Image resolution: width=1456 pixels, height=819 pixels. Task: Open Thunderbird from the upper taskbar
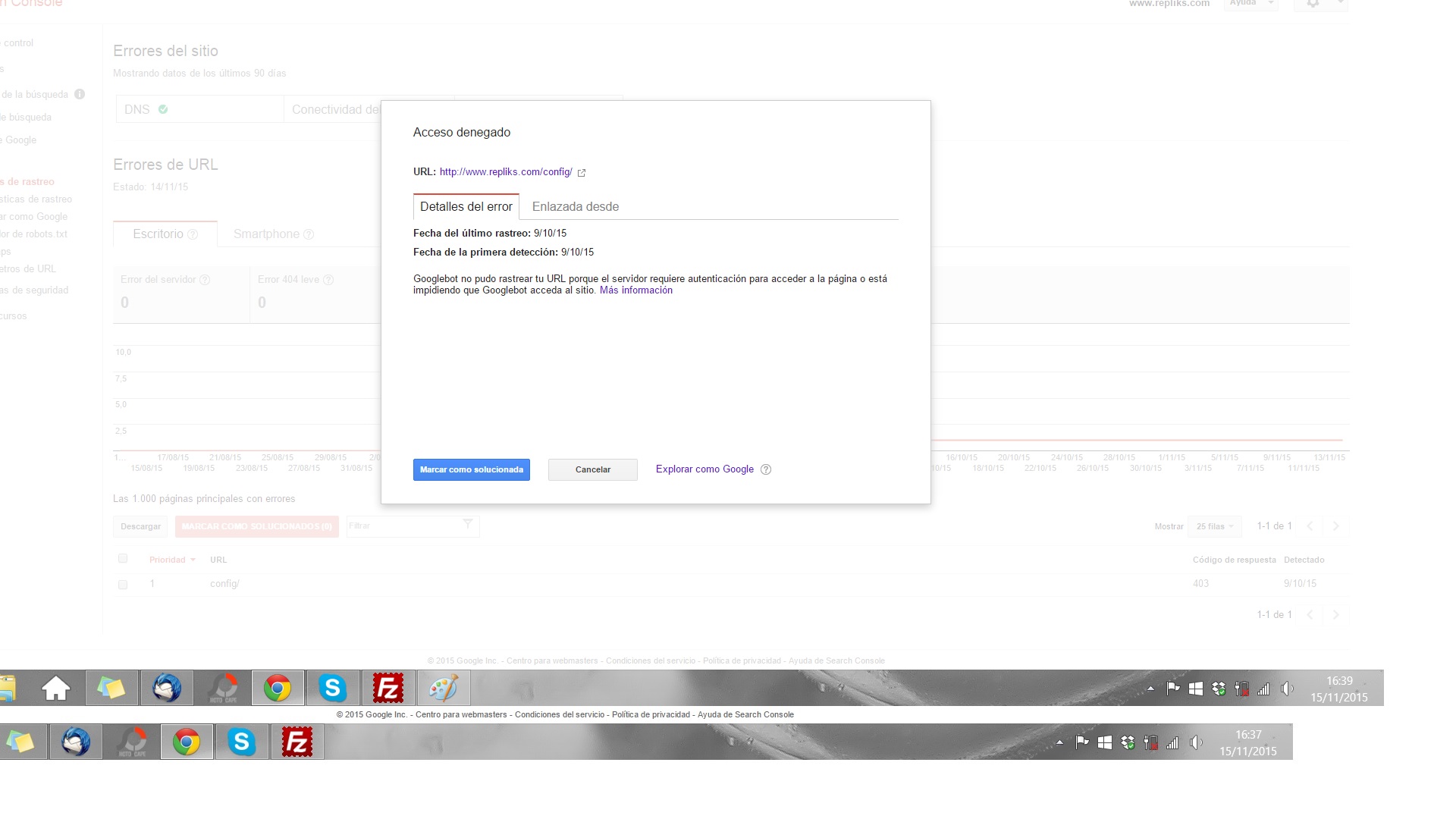pos(167,689)
